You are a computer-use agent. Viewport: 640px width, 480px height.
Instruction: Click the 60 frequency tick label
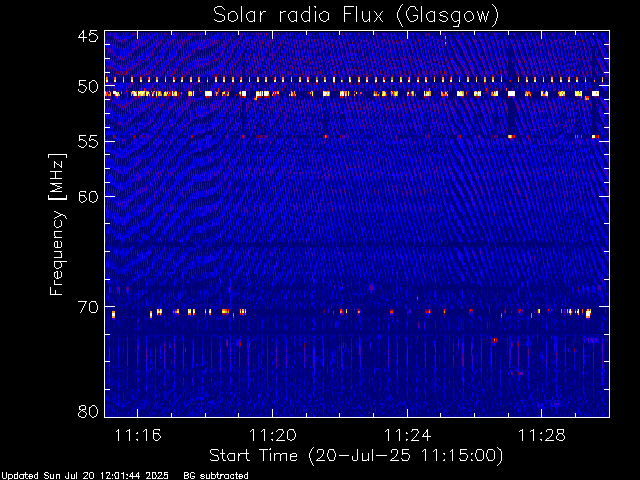(x=88, y=196)
